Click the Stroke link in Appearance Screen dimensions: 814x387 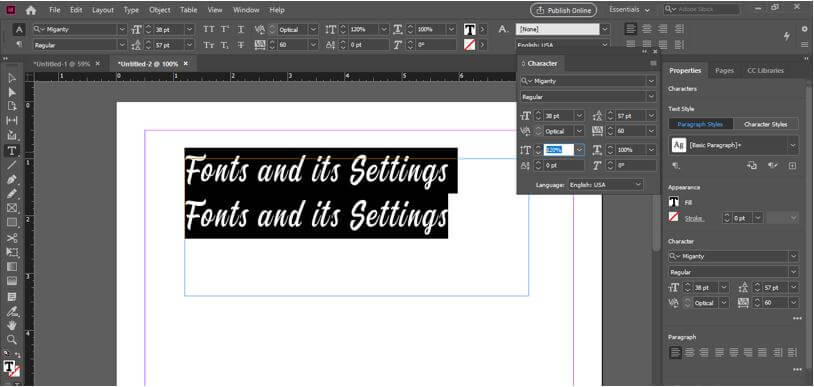click(694, 218)
